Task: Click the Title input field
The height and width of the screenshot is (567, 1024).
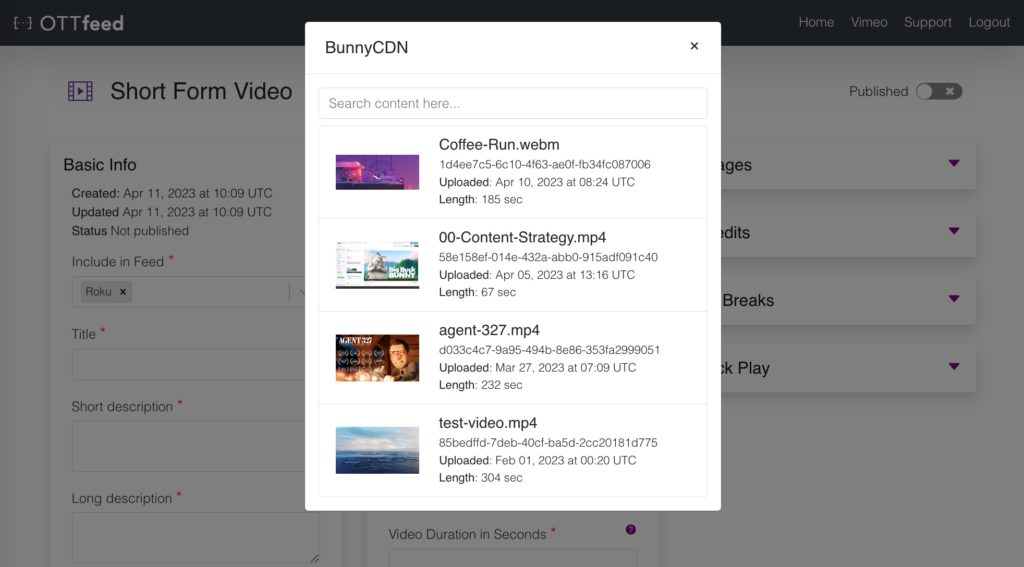Action: click(x=188, y=364)
